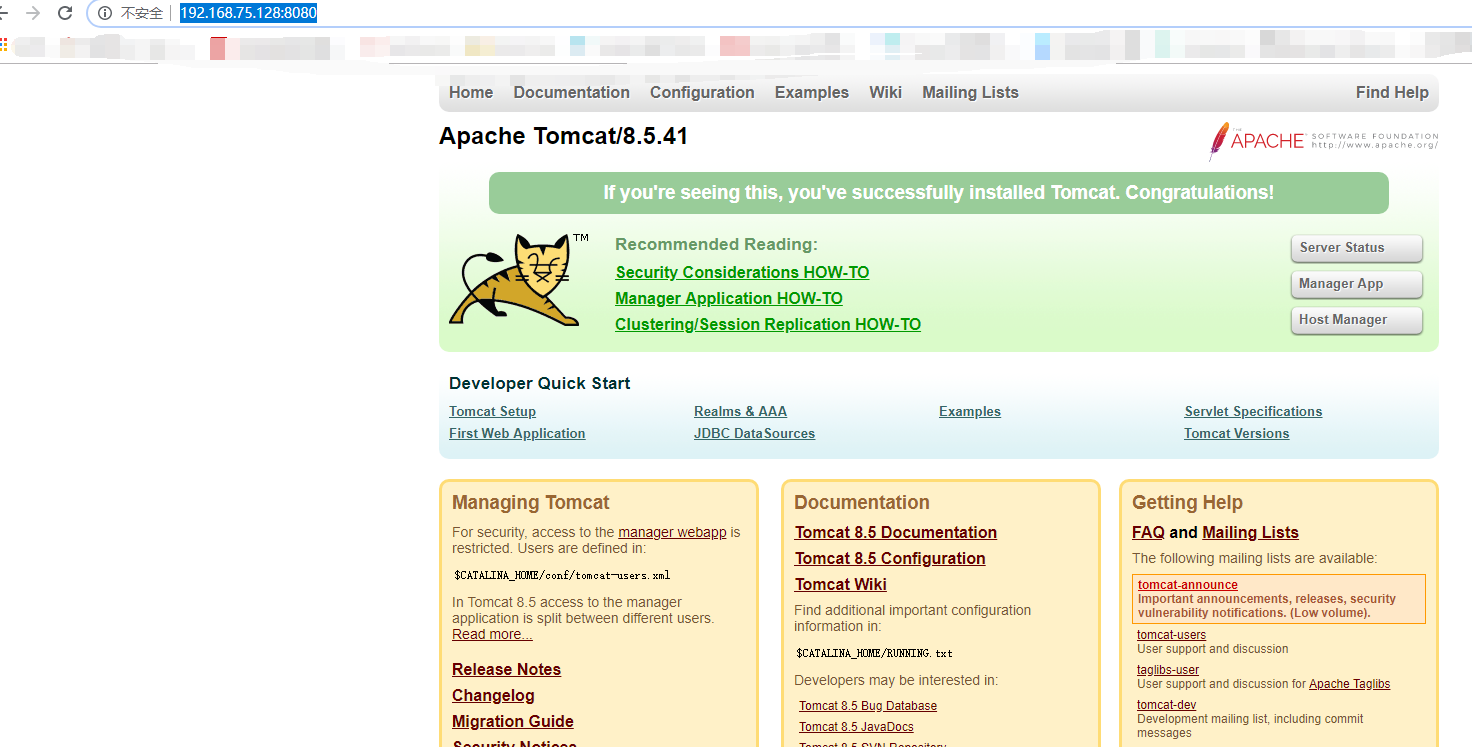Open the Tomcat 8.5 Documentation link
The height and width of the screenshot is (747, 1472).
(896, 532)
